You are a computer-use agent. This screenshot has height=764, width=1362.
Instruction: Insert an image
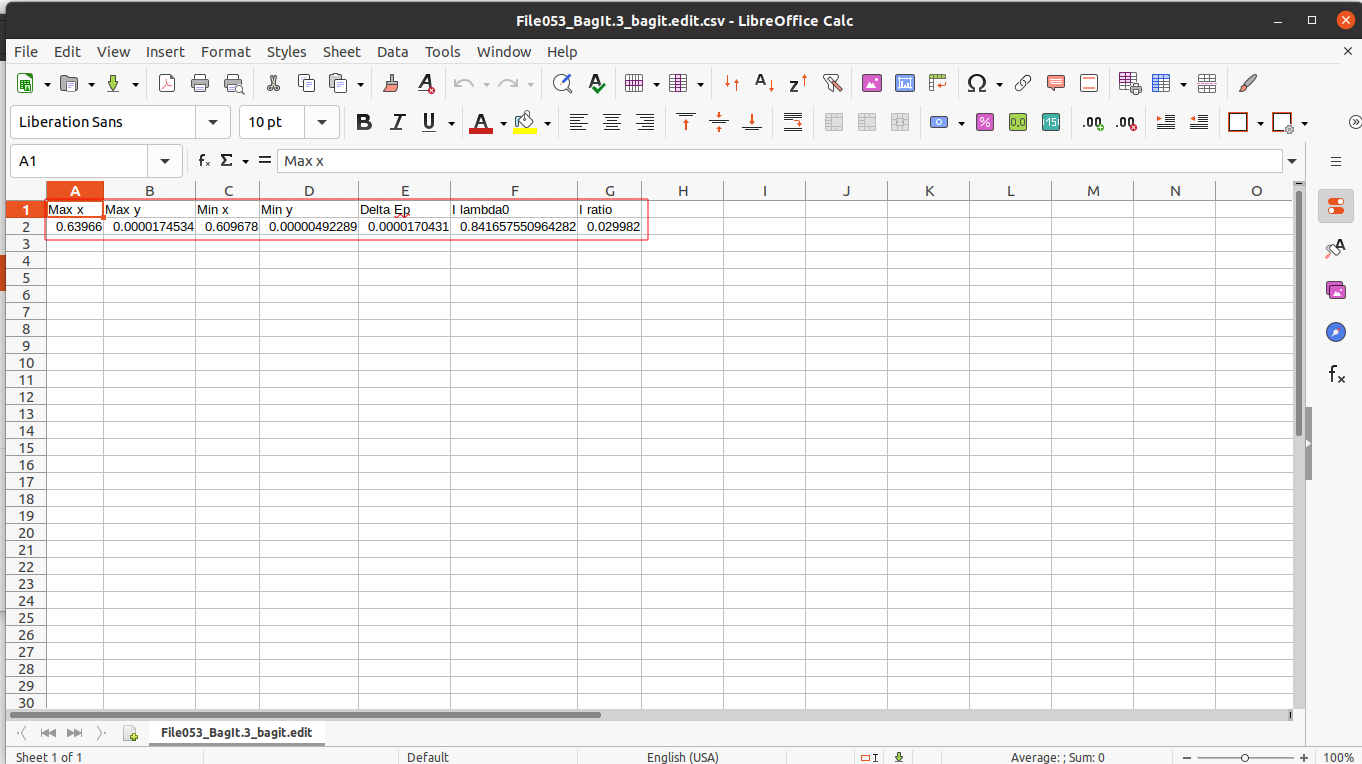tap(871, 83)
